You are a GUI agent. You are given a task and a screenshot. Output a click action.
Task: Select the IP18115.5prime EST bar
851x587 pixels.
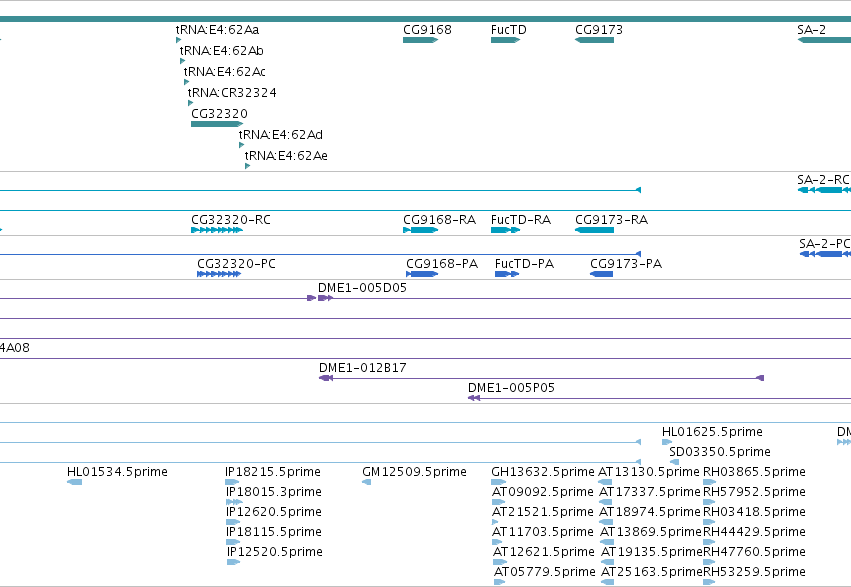pyautogui.click(x=233, y=542)
